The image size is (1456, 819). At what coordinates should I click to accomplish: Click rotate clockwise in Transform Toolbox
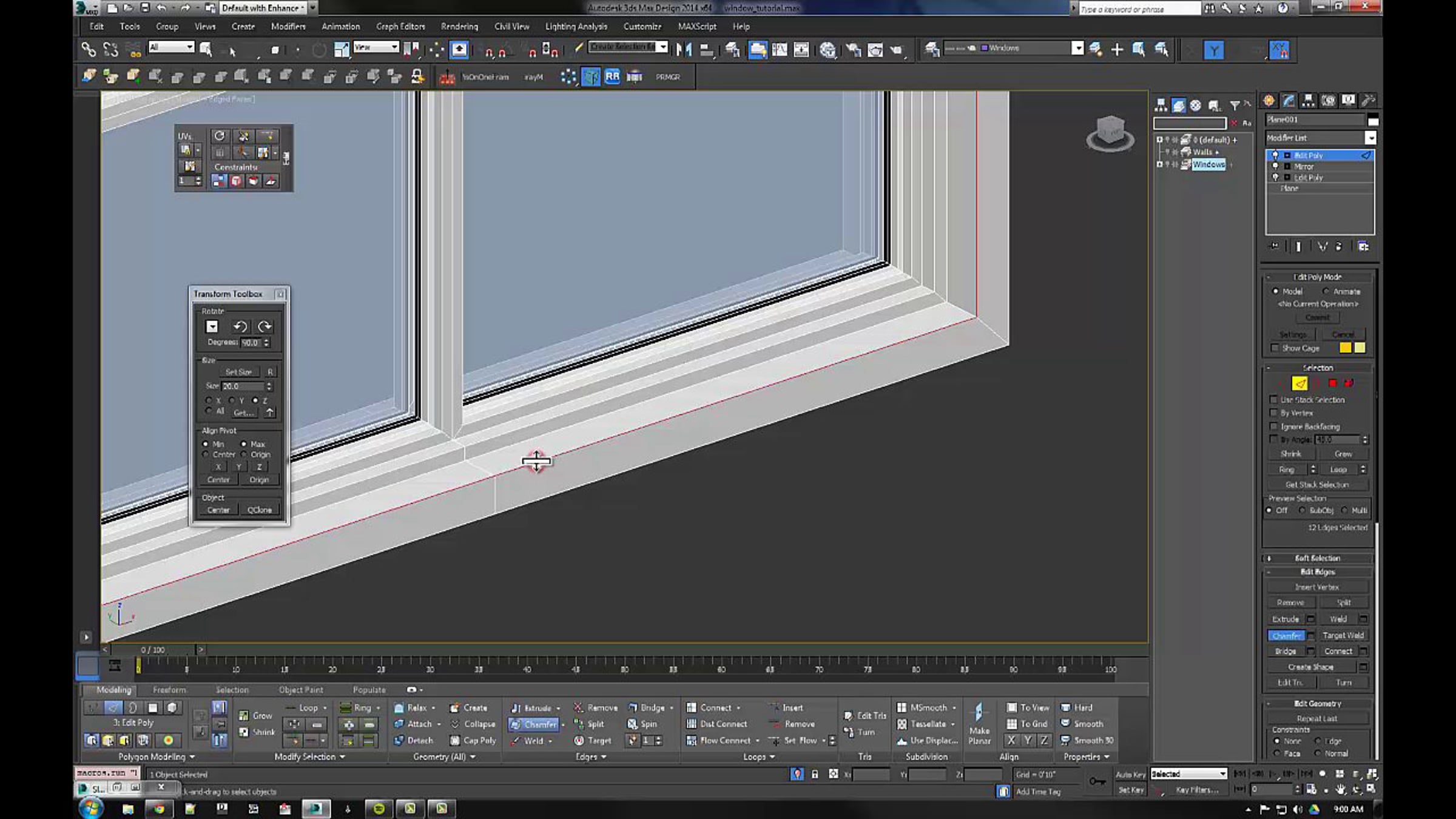click(x=265, y=326)
